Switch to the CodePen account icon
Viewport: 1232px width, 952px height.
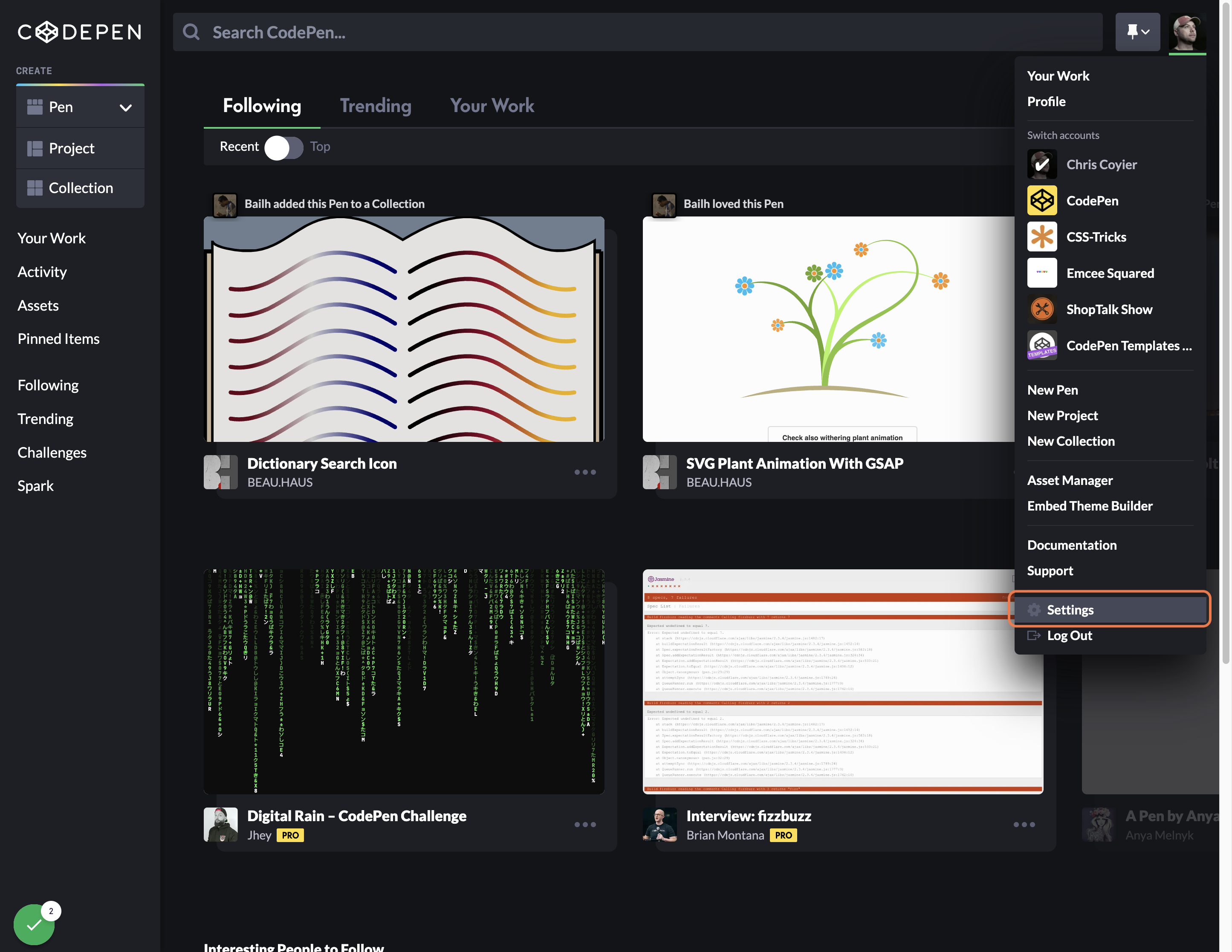1041,200
